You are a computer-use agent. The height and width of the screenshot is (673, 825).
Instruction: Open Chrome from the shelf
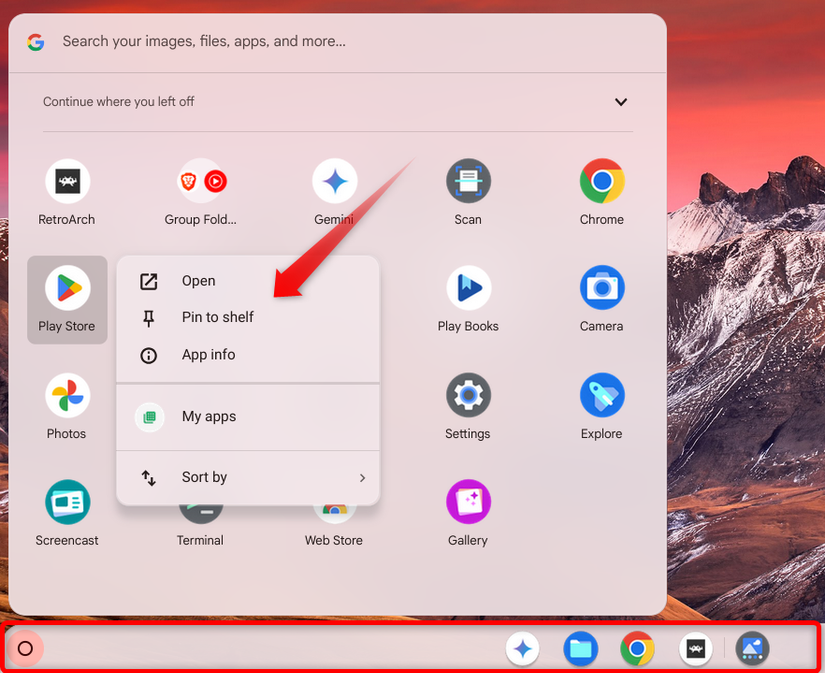point(638,648)
